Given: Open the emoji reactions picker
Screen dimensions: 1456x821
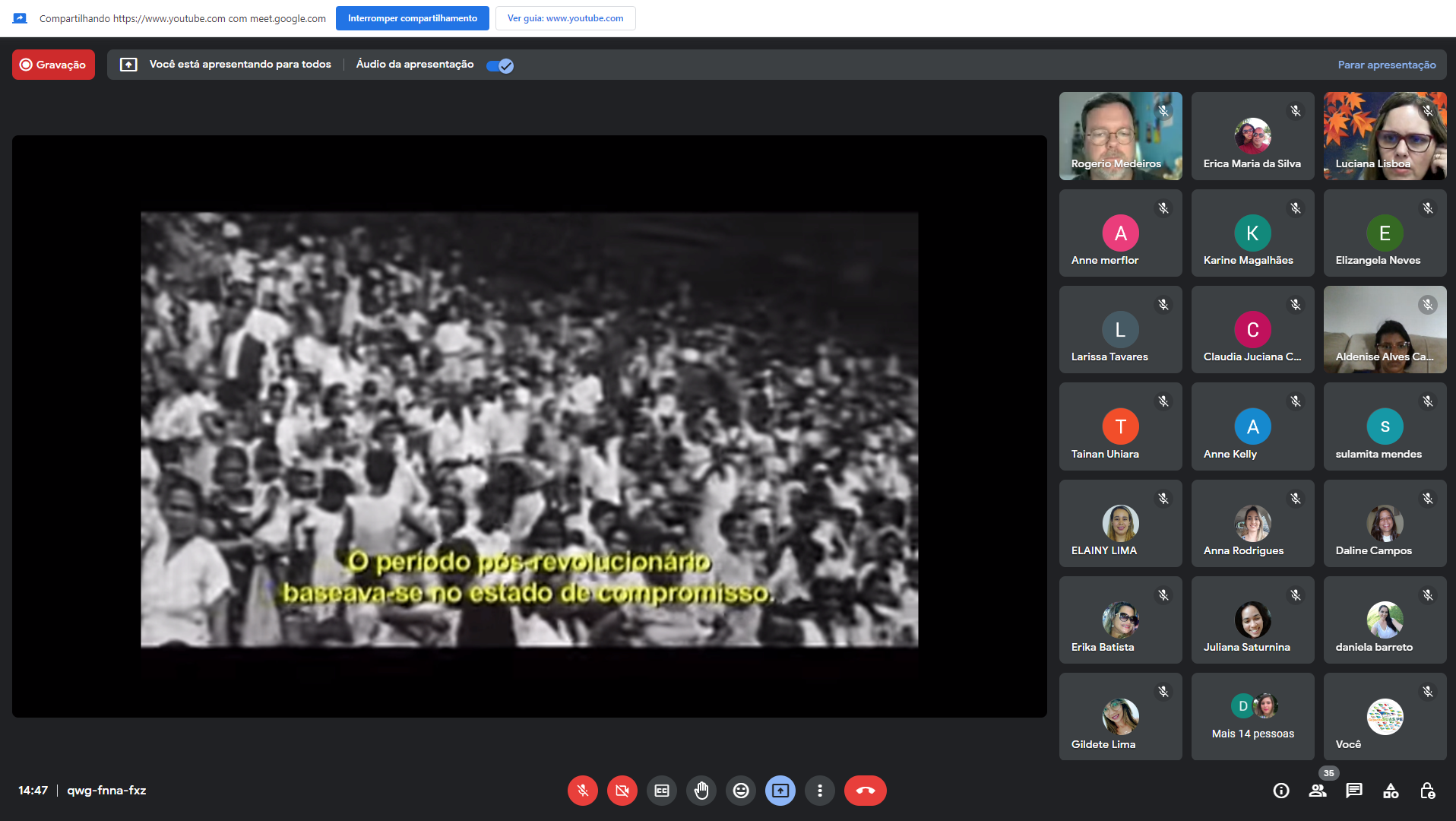Looking at the screenshot, I should coord(740,791).
